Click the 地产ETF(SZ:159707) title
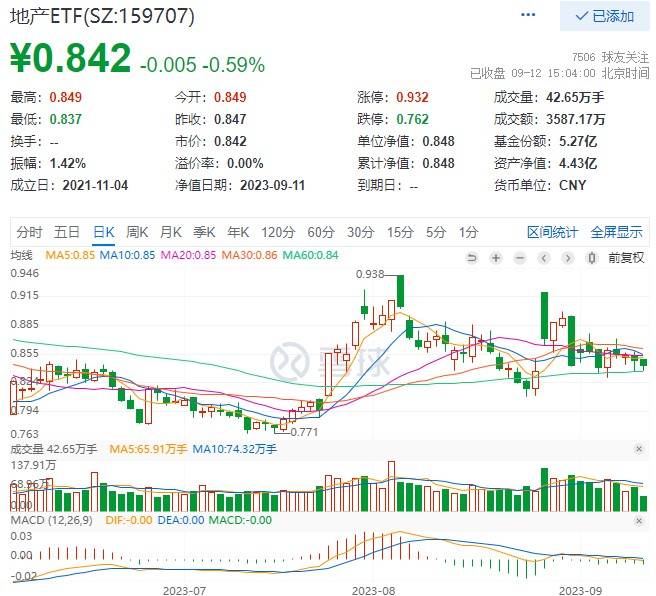 (x=103, y=16)
